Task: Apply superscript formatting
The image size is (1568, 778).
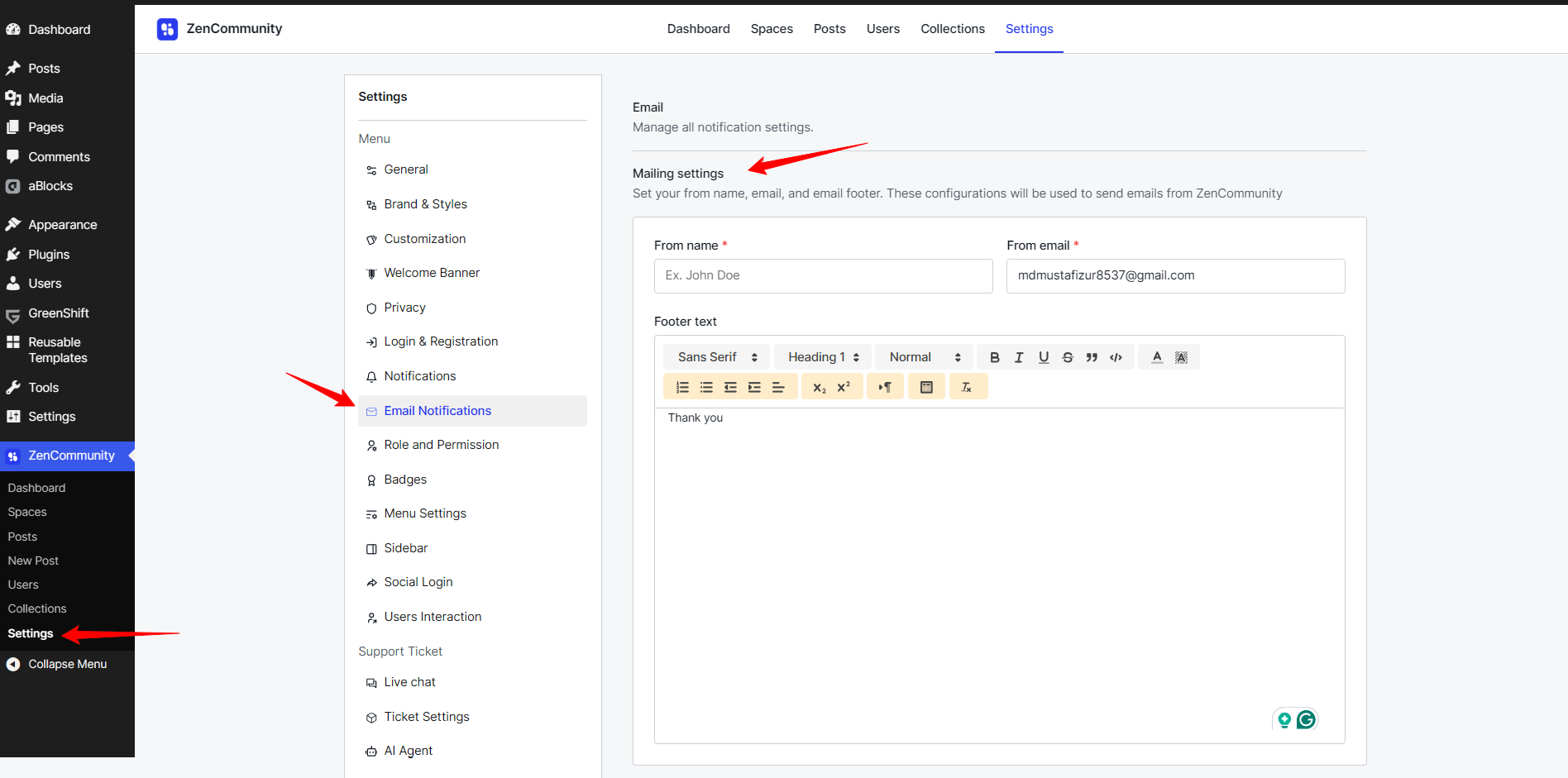Action: tap(844, 387)
